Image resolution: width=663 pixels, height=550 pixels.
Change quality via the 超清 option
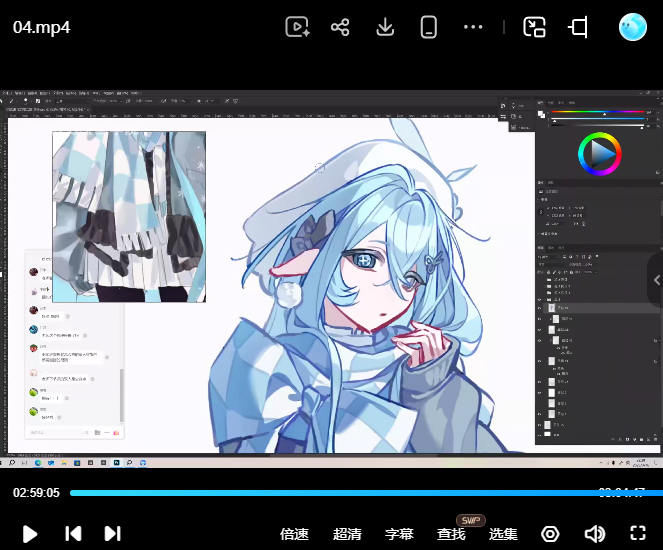tap(347, 534)
